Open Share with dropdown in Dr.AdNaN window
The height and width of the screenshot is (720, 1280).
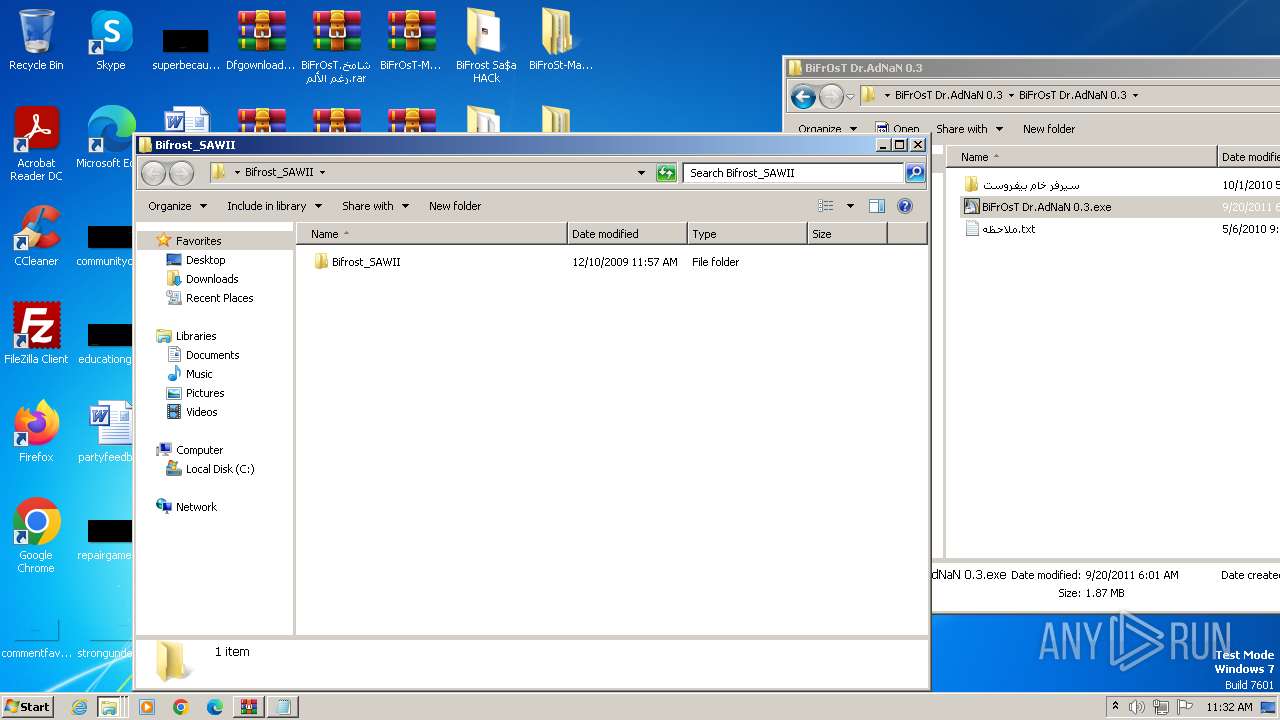[x=969, y=129]
